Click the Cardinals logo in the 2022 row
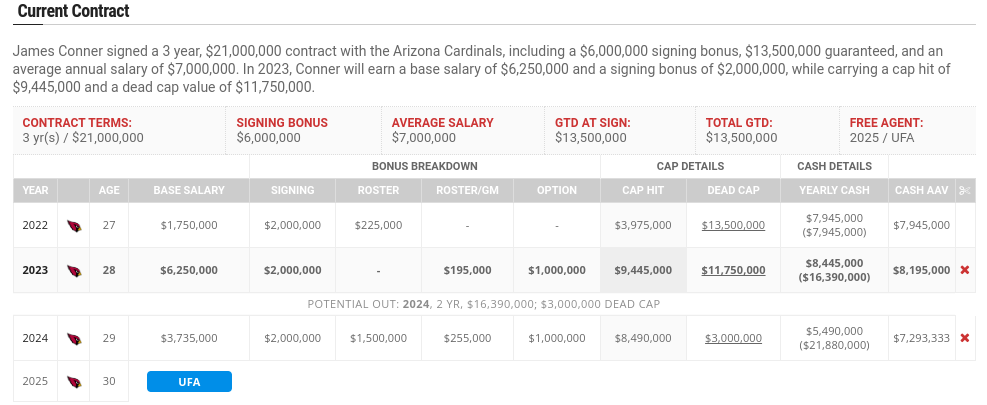The width and height of the screenshot is (987, 405). (x=74, y=225)
